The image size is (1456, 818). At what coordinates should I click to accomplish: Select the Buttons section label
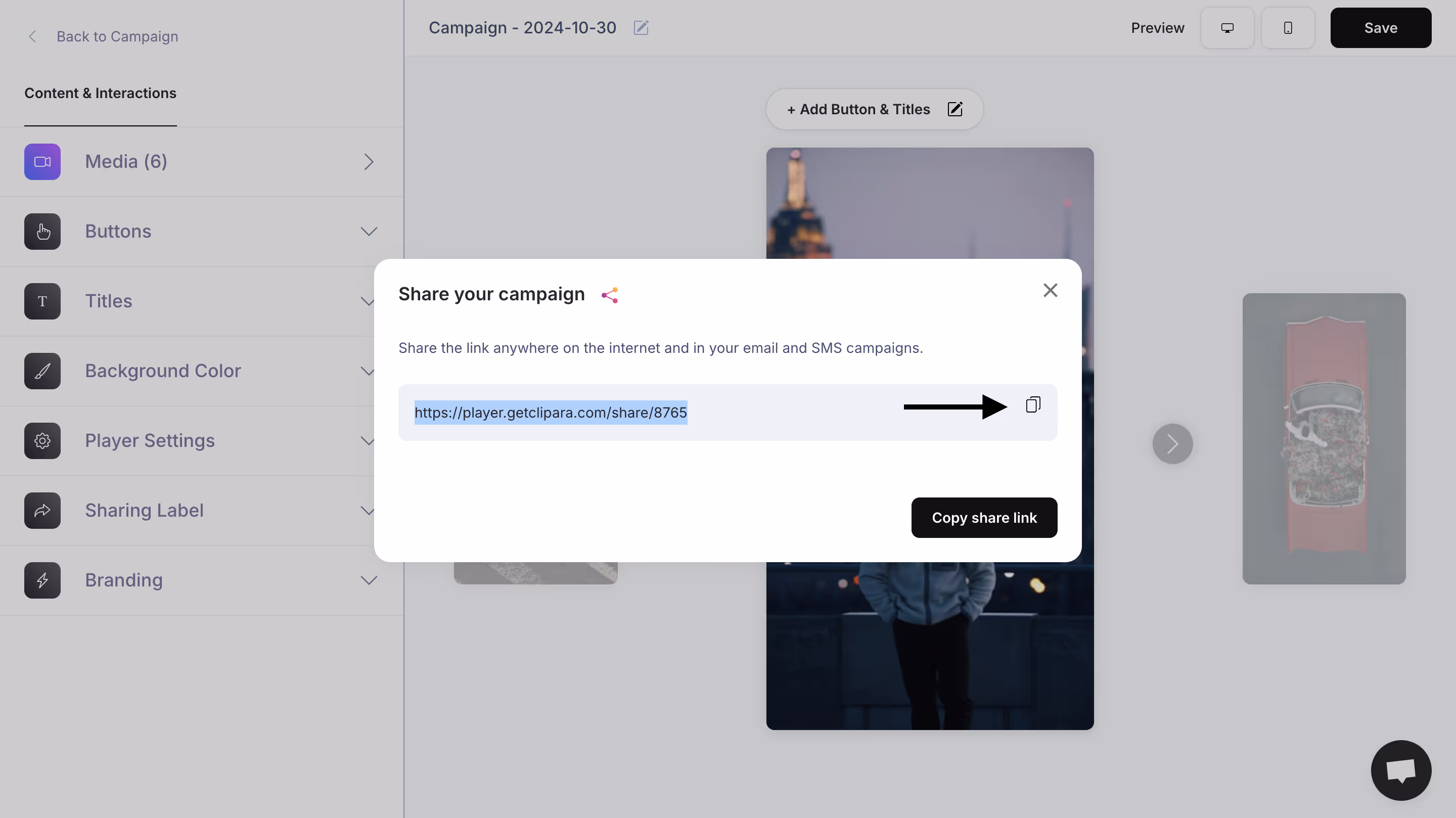point(118,231)
